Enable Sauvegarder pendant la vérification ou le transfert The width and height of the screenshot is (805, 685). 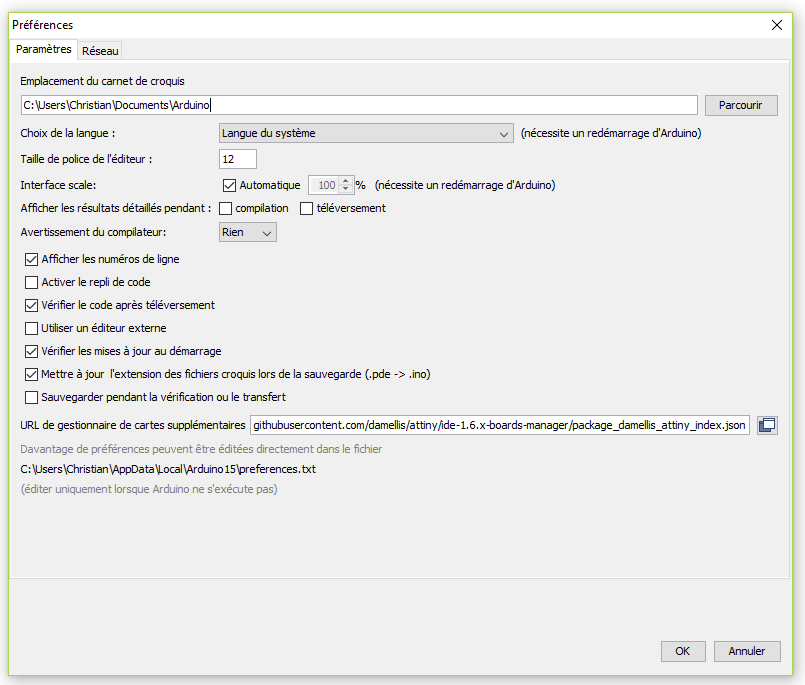pos(31,397)
